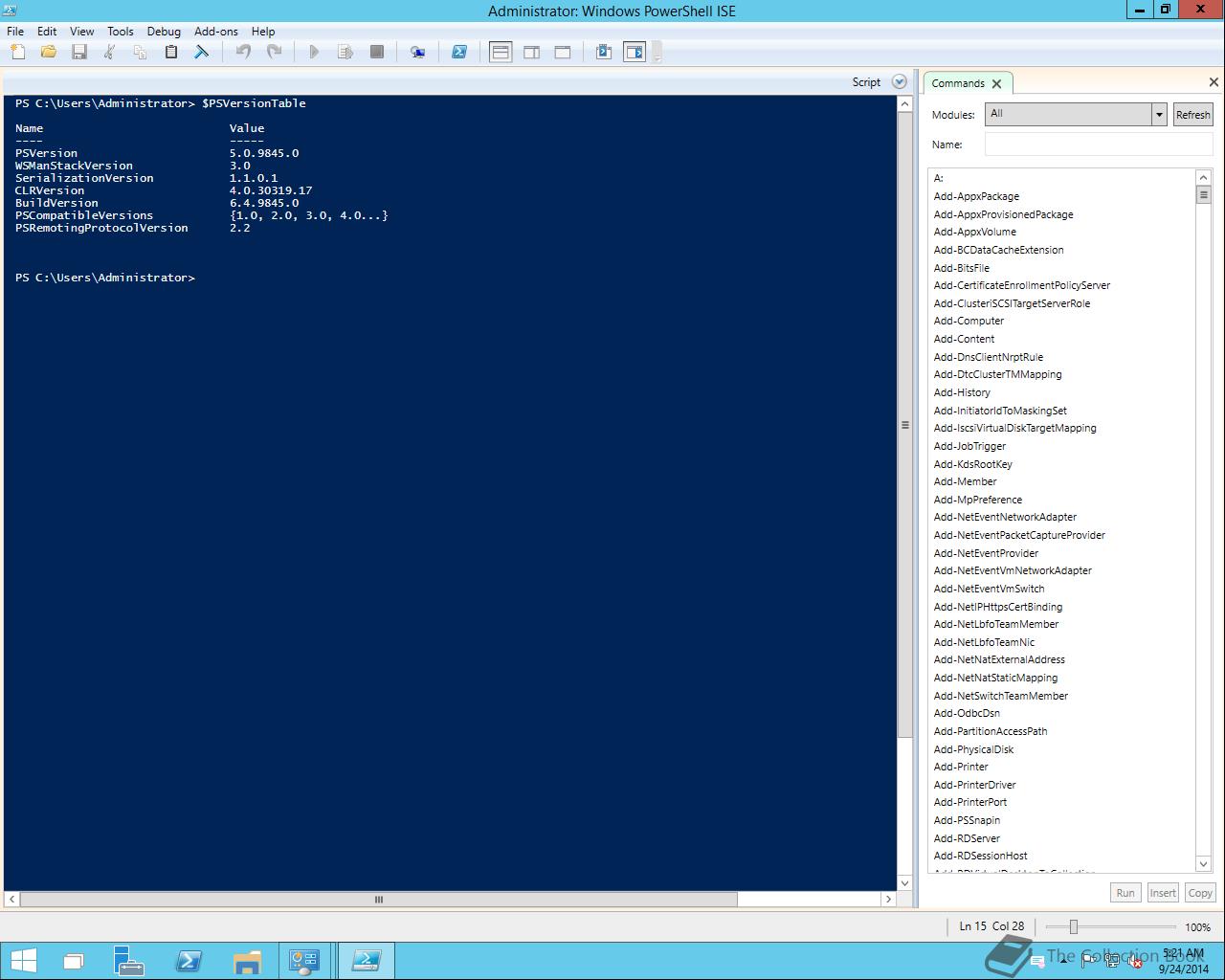Click the Copy toolbar icon
The width and height of the screenshot is (1225, 980).
tap(141, 52)
